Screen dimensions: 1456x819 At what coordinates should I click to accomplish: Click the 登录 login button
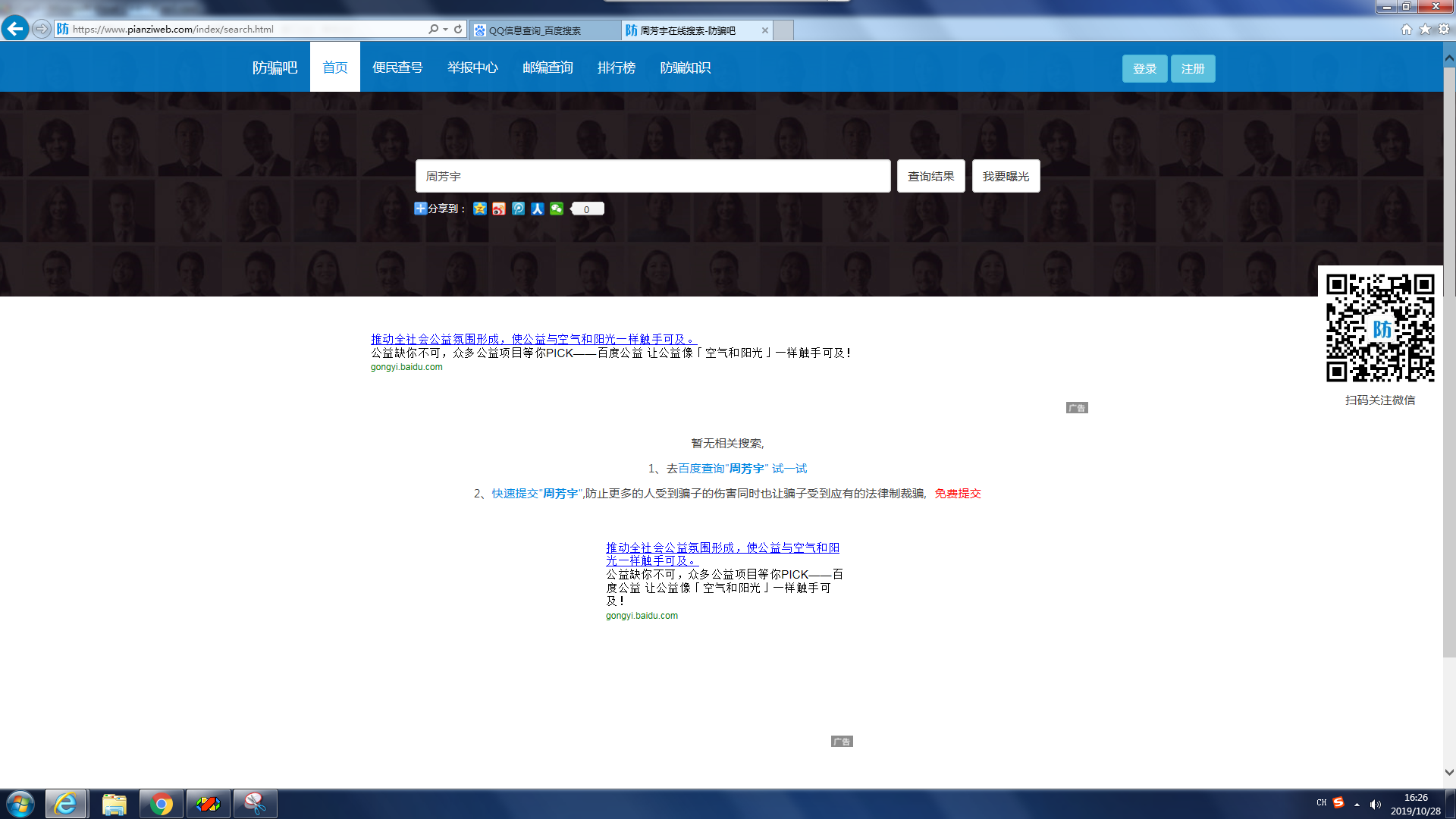[x=1144, y=68]
